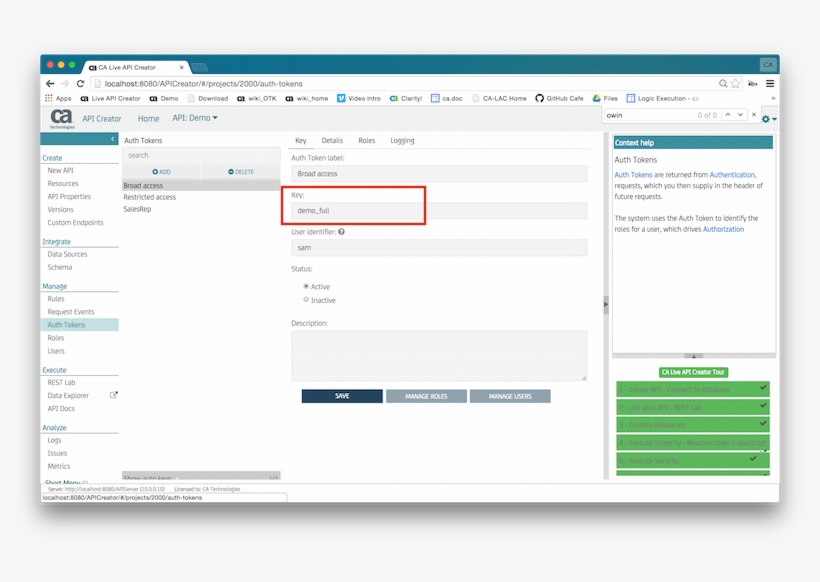
Task: Collapse Context help with up triangle
Action: (x=694, y=356)
